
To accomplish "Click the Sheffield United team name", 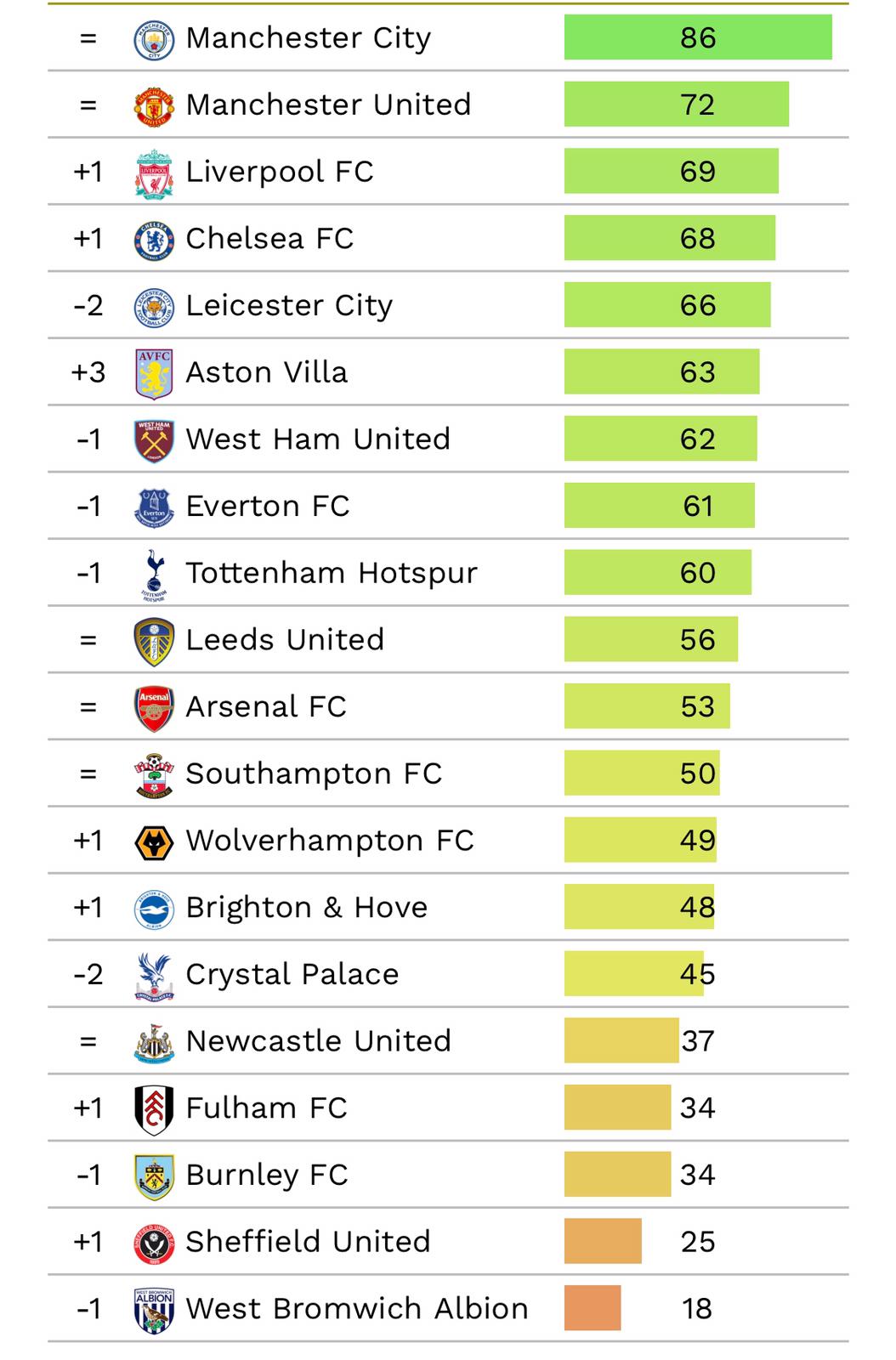I will click(x=308, y=1242).
